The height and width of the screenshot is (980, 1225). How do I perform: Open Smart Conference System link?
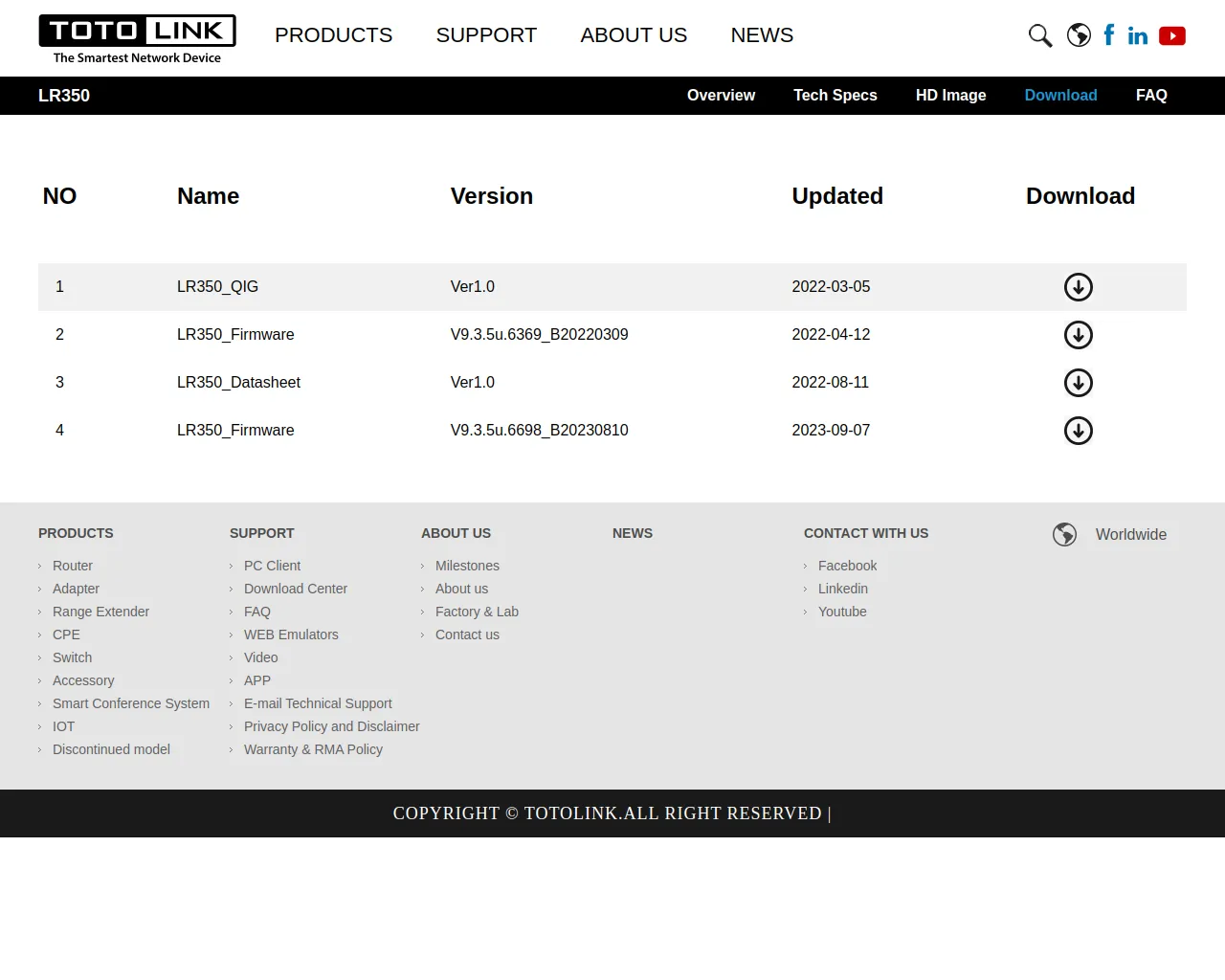131,703
